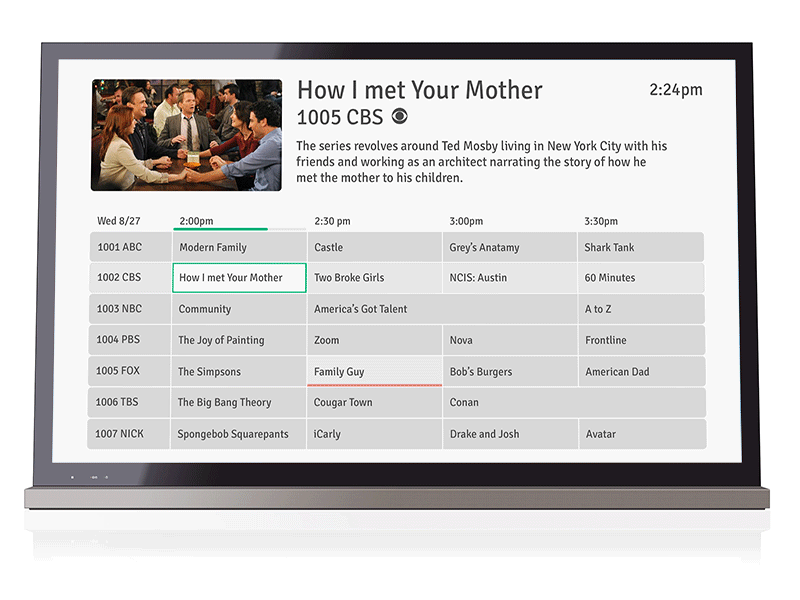Open The Joy of Painting listing
This screenshot has width=800, height=600.
tap(238, 340)
